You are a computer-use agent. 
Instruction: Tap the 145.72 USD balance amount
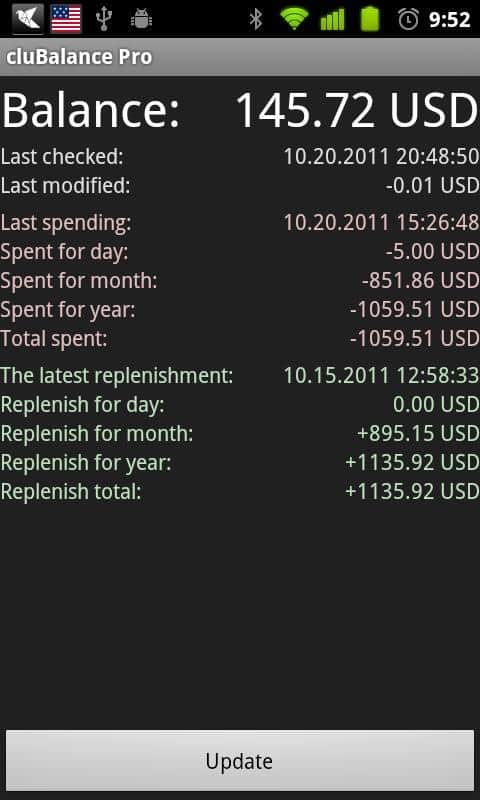(357, 110)
